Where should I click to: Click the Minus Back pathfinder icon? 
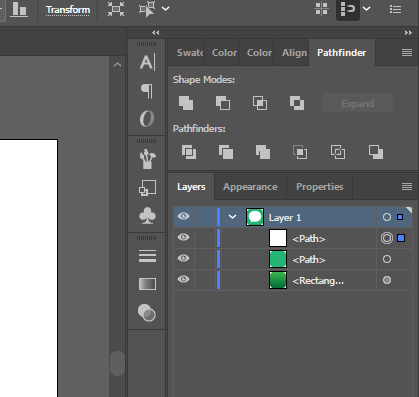click(x=376, y=152)
